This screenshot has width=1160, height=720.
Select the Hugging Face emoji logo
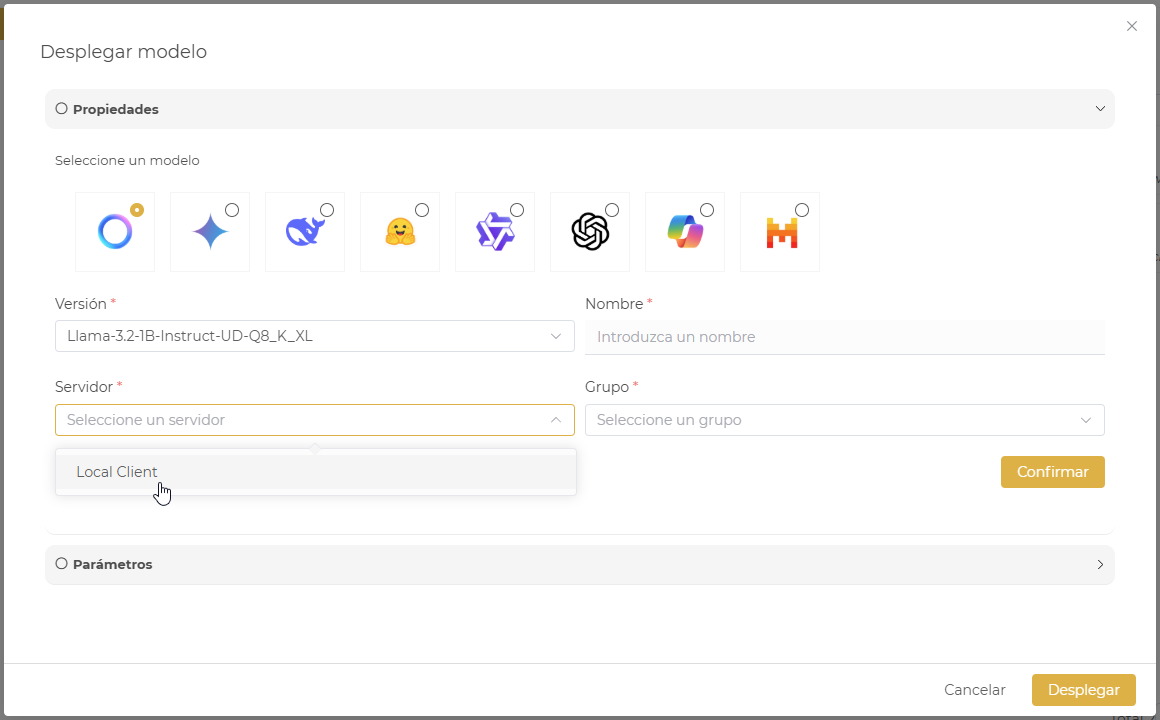[x=399, y=232]
